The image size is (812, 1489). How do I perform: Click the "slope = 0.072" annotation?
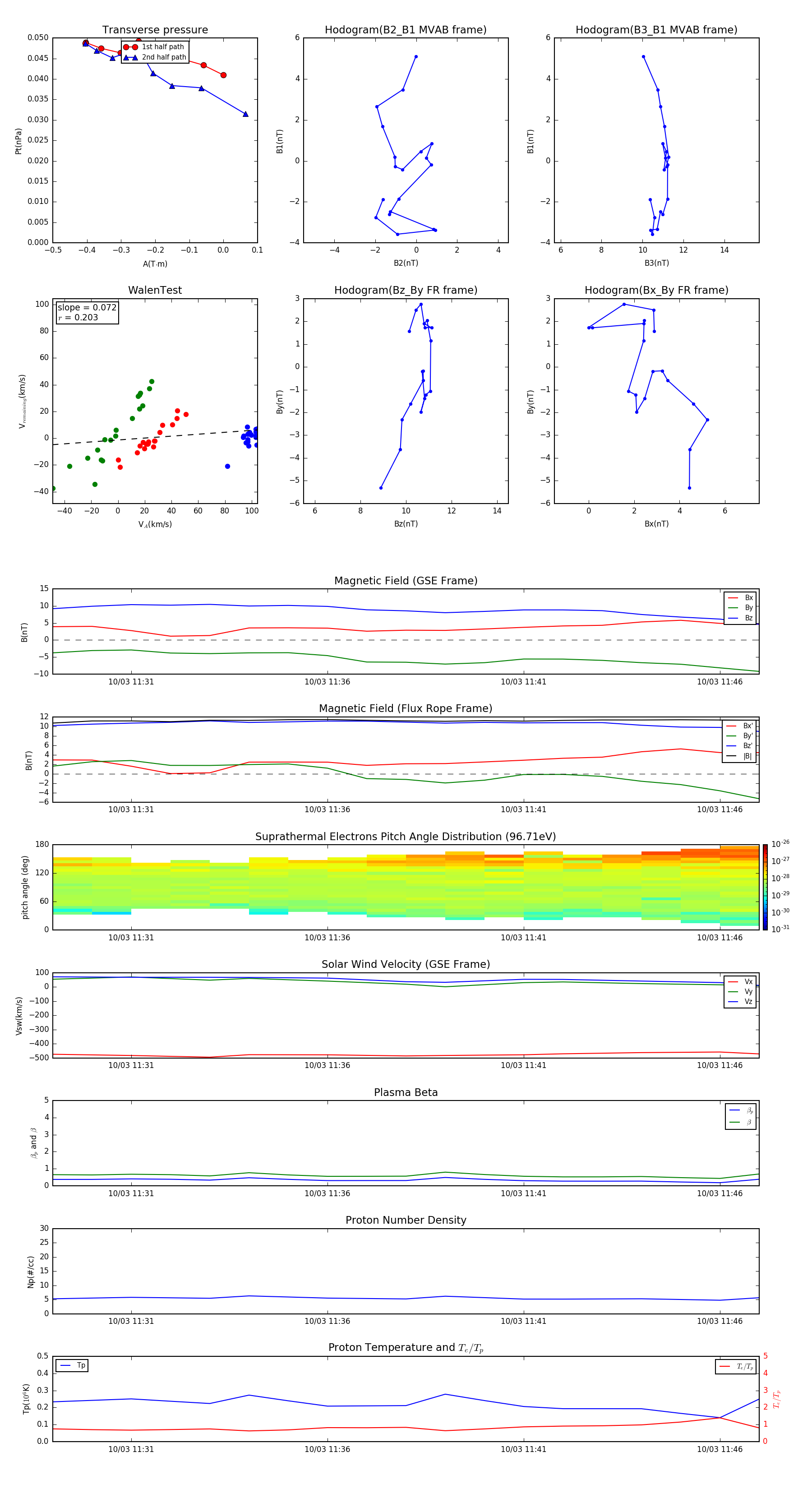pos(87,308)
